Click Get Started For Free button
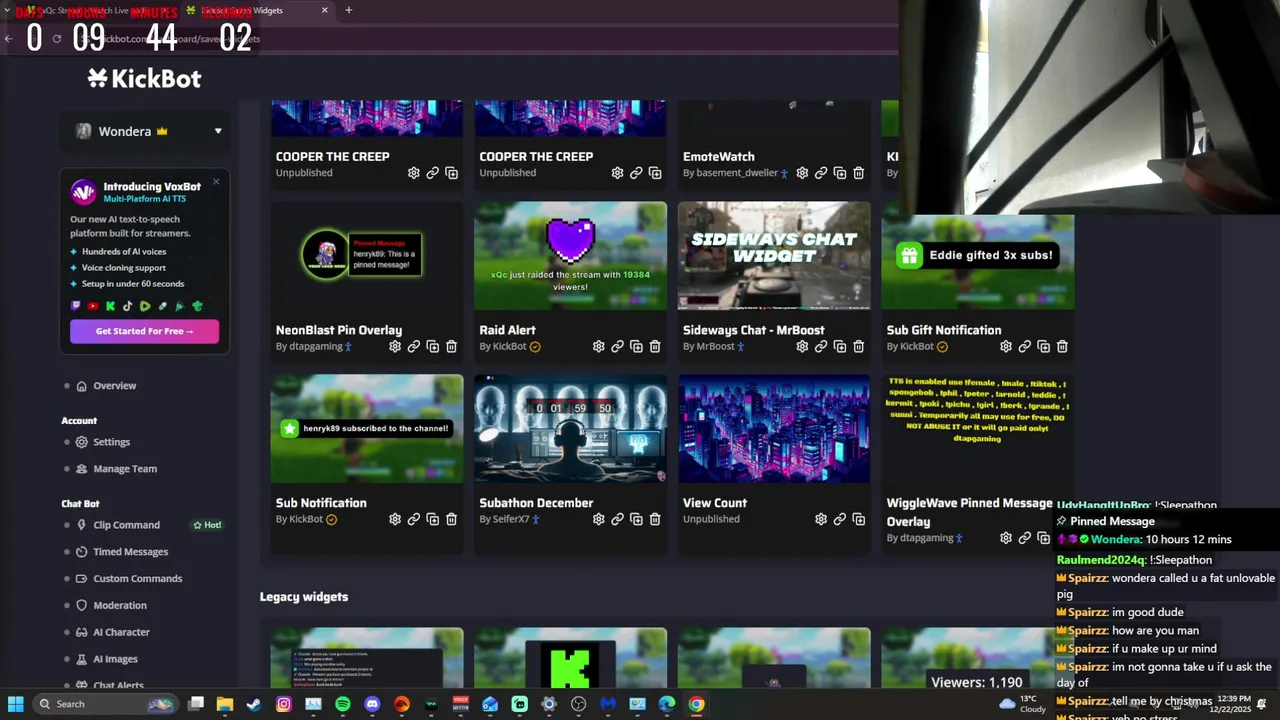1280x720 pixels. click(x=144, y=331)
